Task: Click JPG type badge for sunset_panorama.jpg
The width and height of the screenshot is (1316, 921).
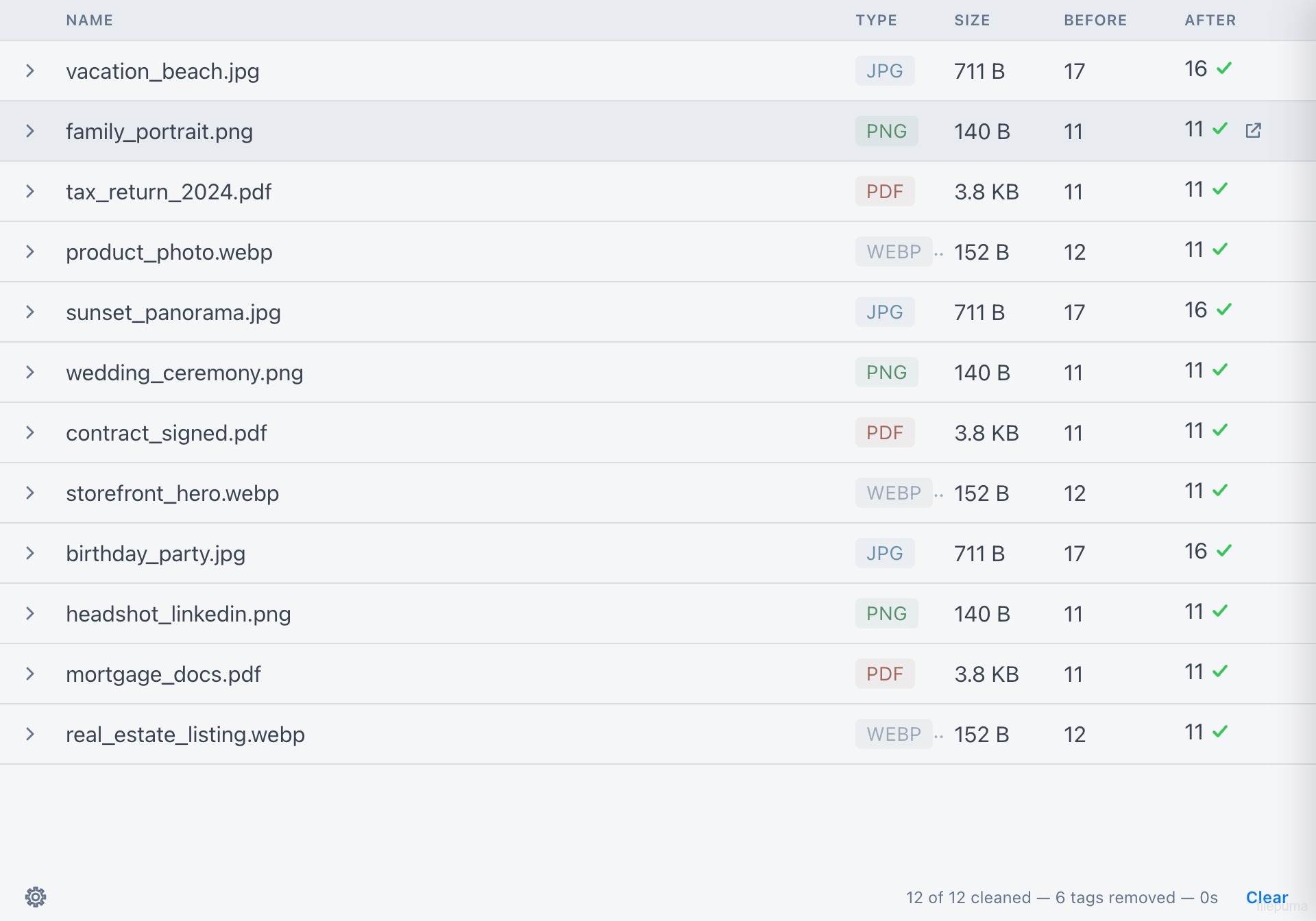Action: point(884,312)
